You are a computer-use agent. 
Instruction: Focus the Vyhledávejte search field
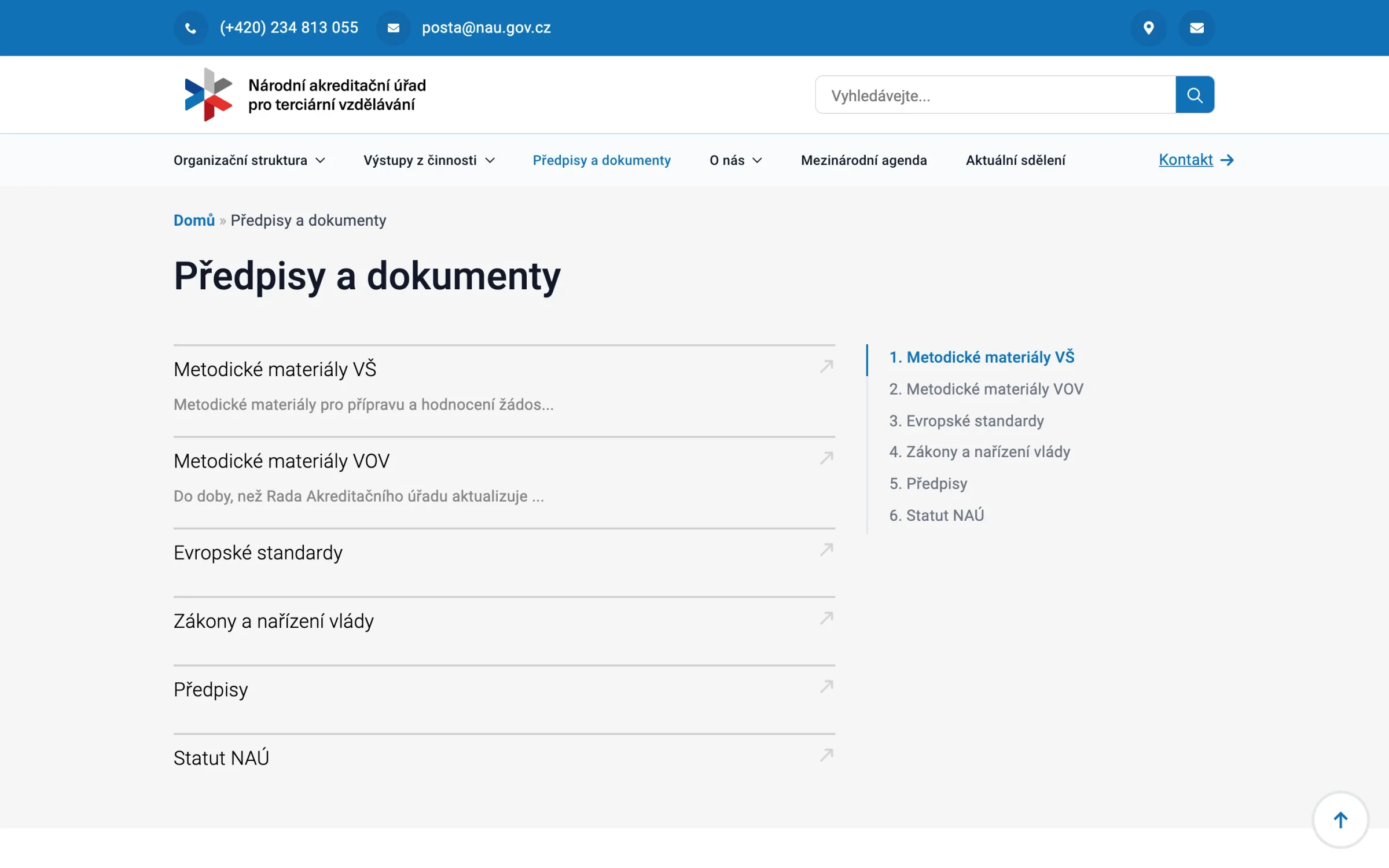coord(995,95)
